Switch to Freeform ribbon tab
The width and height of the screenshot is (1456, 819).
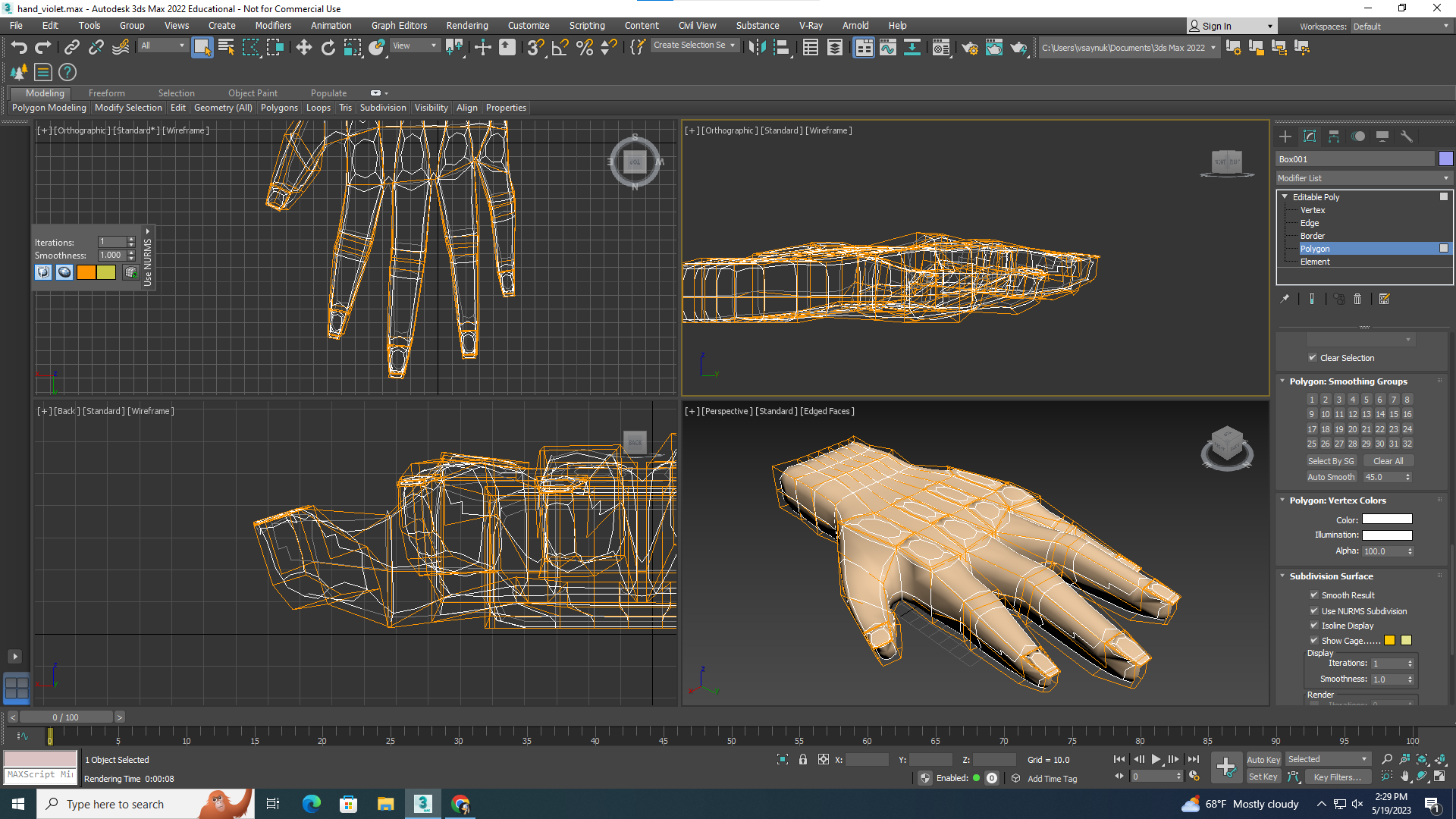point(106,93)
